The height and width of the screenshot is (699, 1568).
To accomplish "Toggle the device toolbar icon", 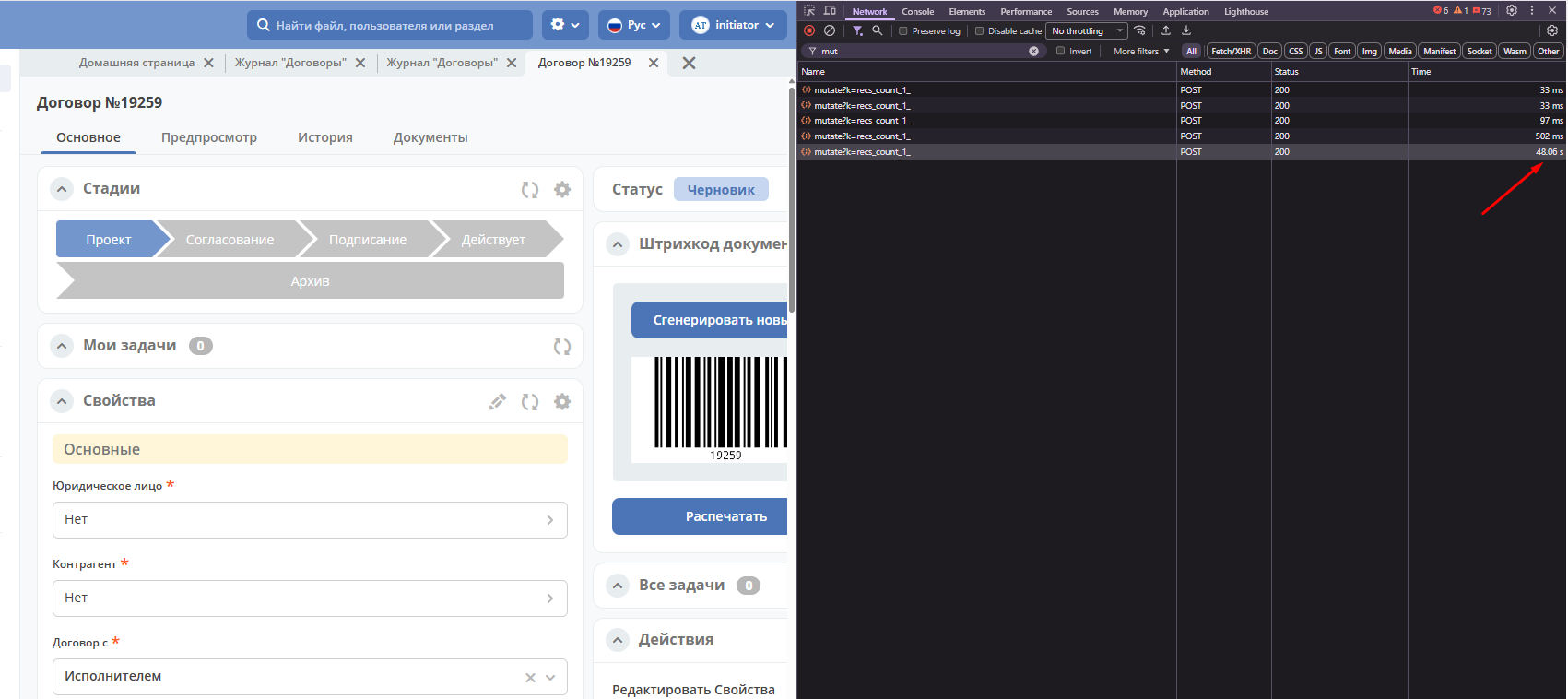I will pyautogui.click(x=830, y=11).
